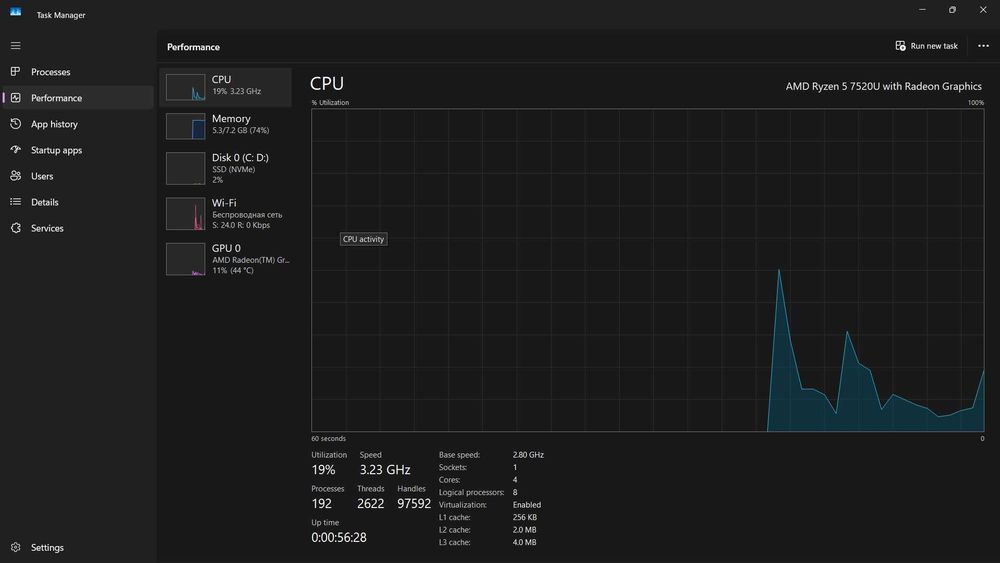Click the App history clock icon

click(15, 124)
